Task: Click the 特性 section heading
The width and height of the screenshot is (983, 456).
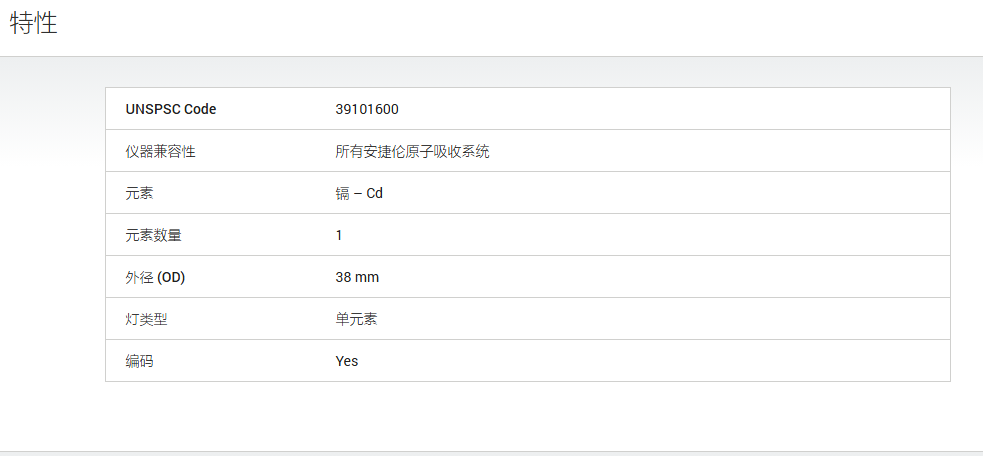Action: 34,23
